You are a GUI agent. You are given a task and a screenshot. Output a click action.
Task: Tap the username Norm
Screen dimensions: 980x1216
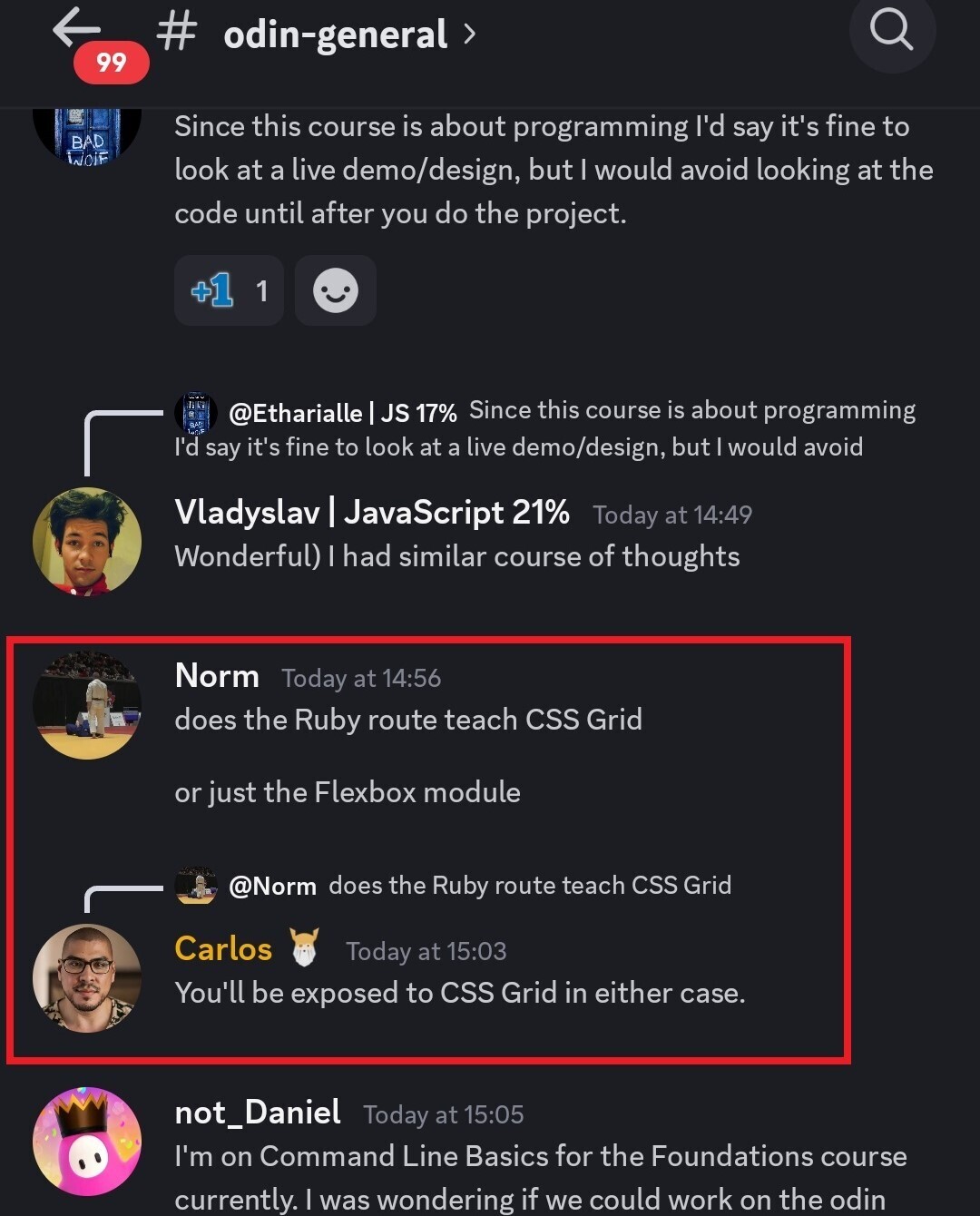pos(217,676)
